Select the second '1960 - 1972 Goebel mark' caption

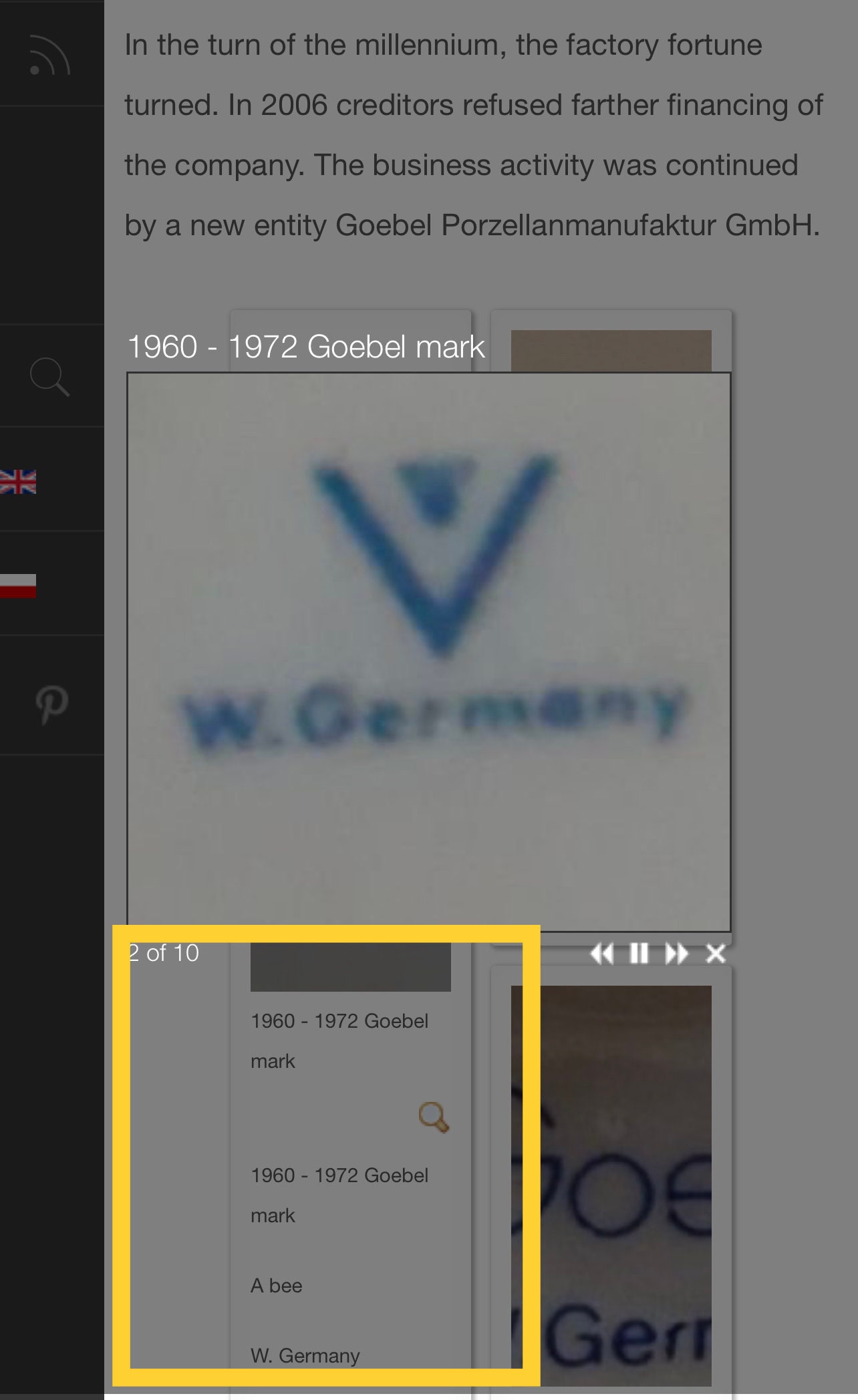tap(339, 1196)
